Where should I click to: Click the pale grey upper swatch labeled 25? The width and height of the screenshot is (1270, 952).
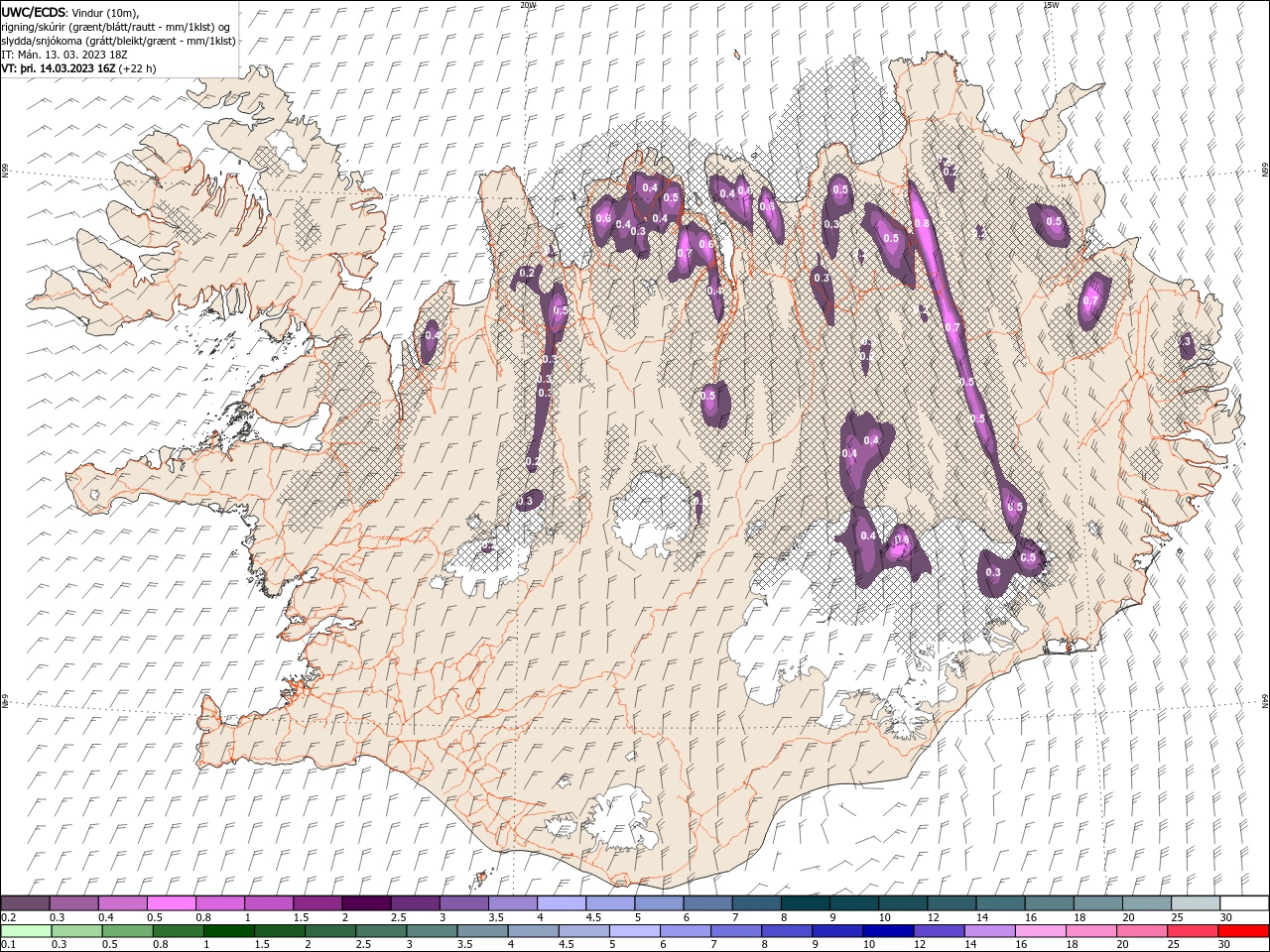tap(1194, 902)
